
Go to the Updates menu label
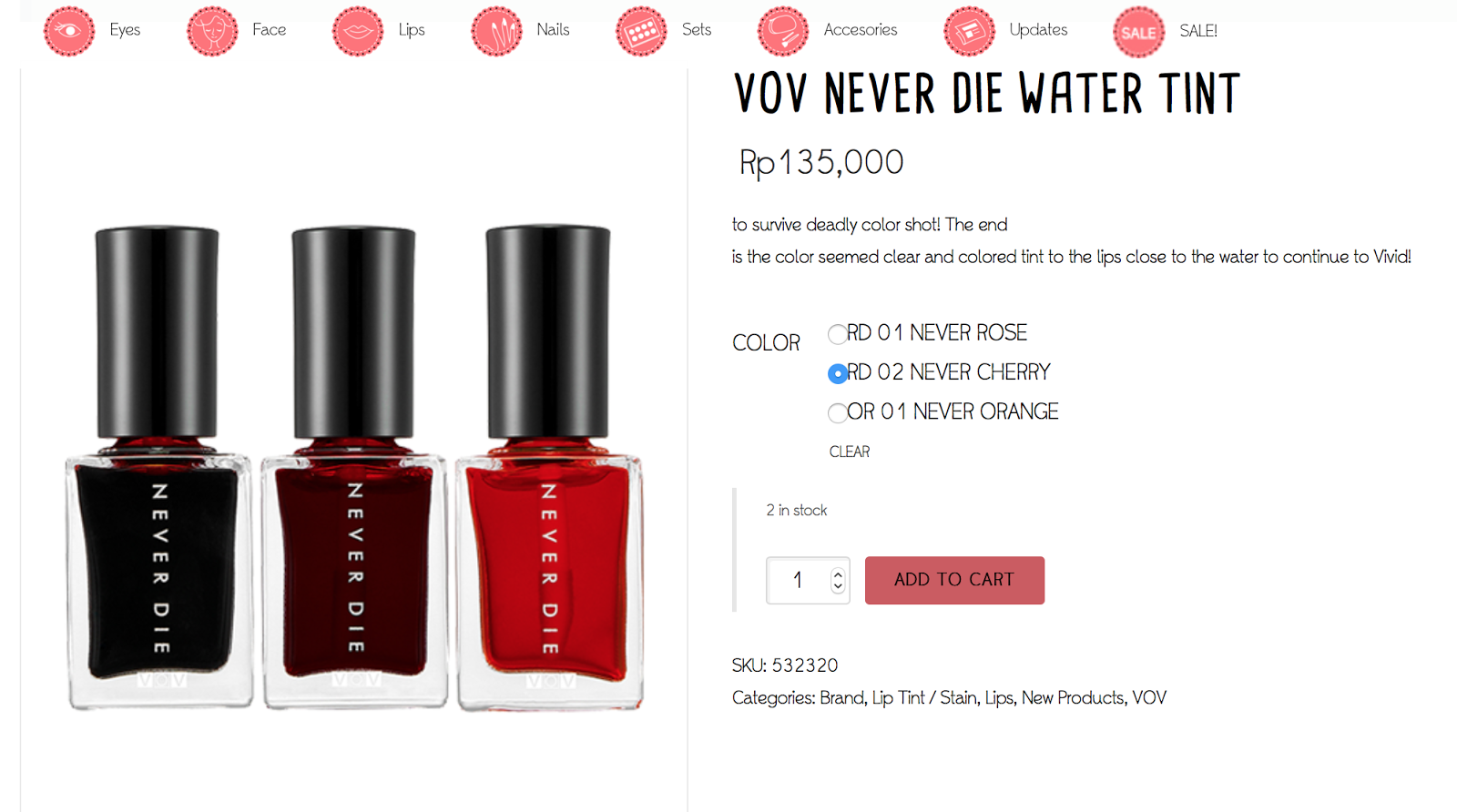(1038, 29)
